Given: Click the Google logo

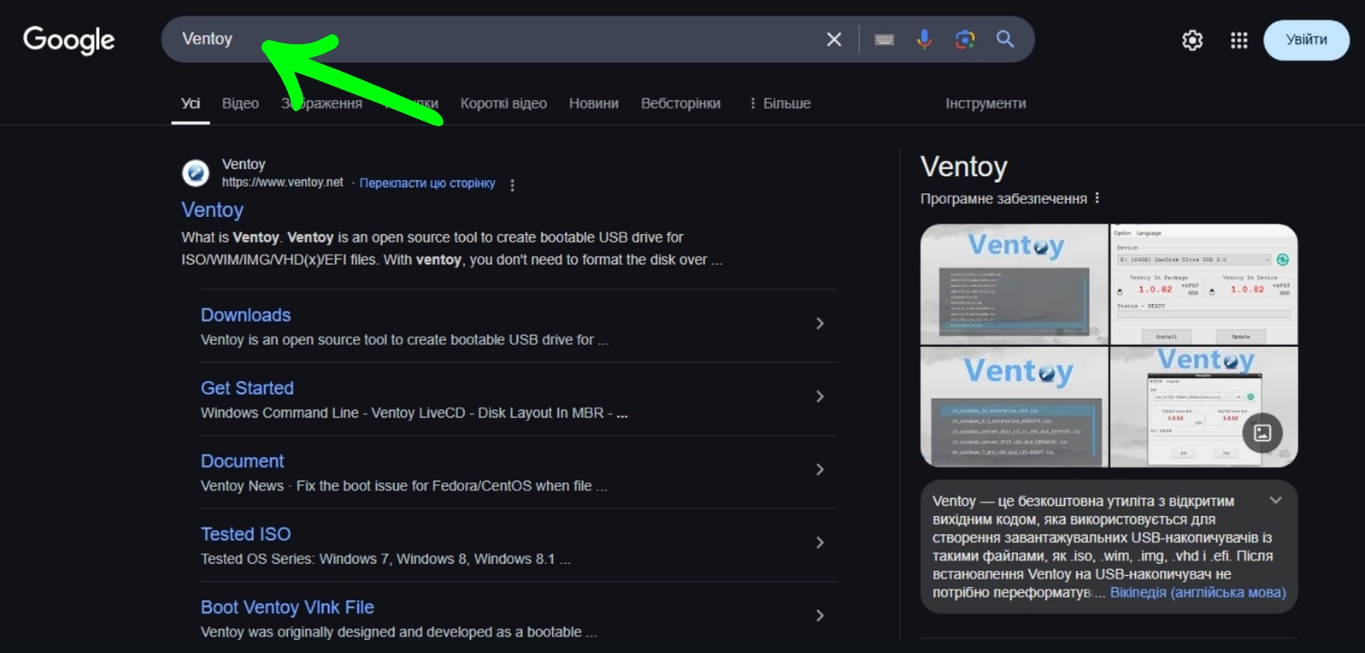Looking at the screenshot, I should coord(69,40).
